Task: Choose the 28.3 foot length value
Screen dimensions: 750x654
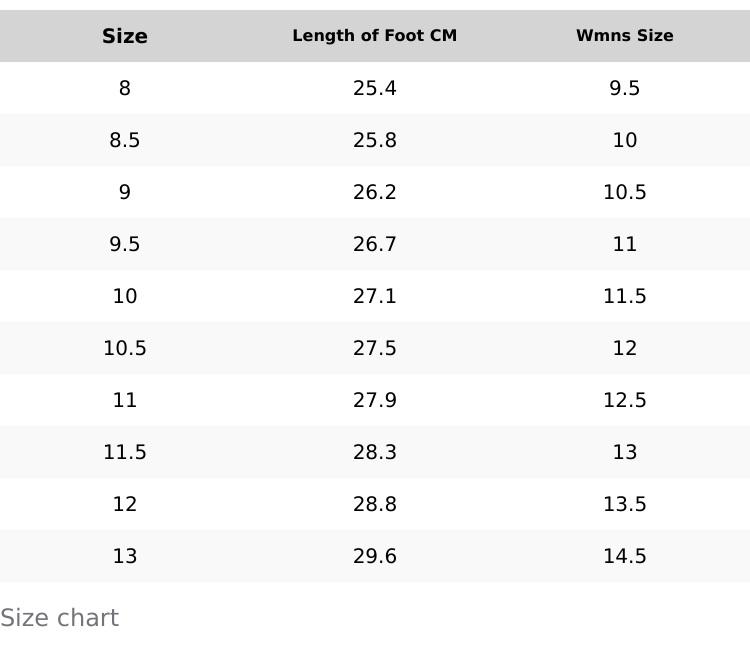Action: (375, 452)
